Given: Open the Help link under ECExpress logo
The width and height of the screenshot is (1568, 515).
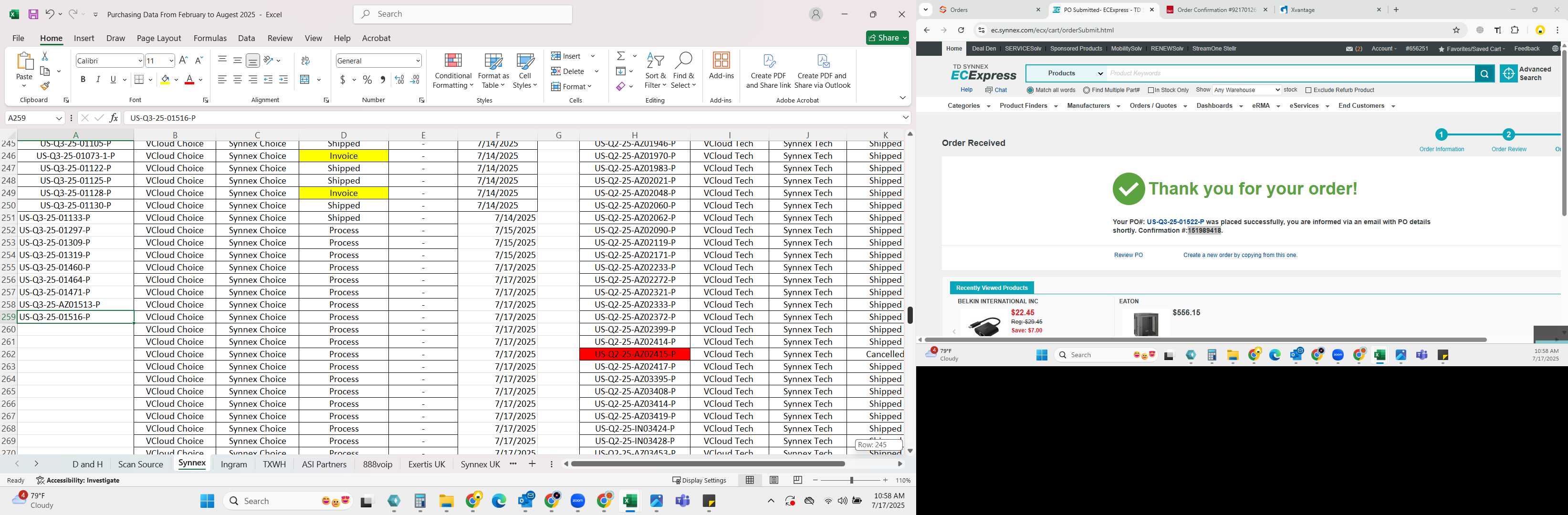Looking at the screenshot, I should [x=966, y=90].
